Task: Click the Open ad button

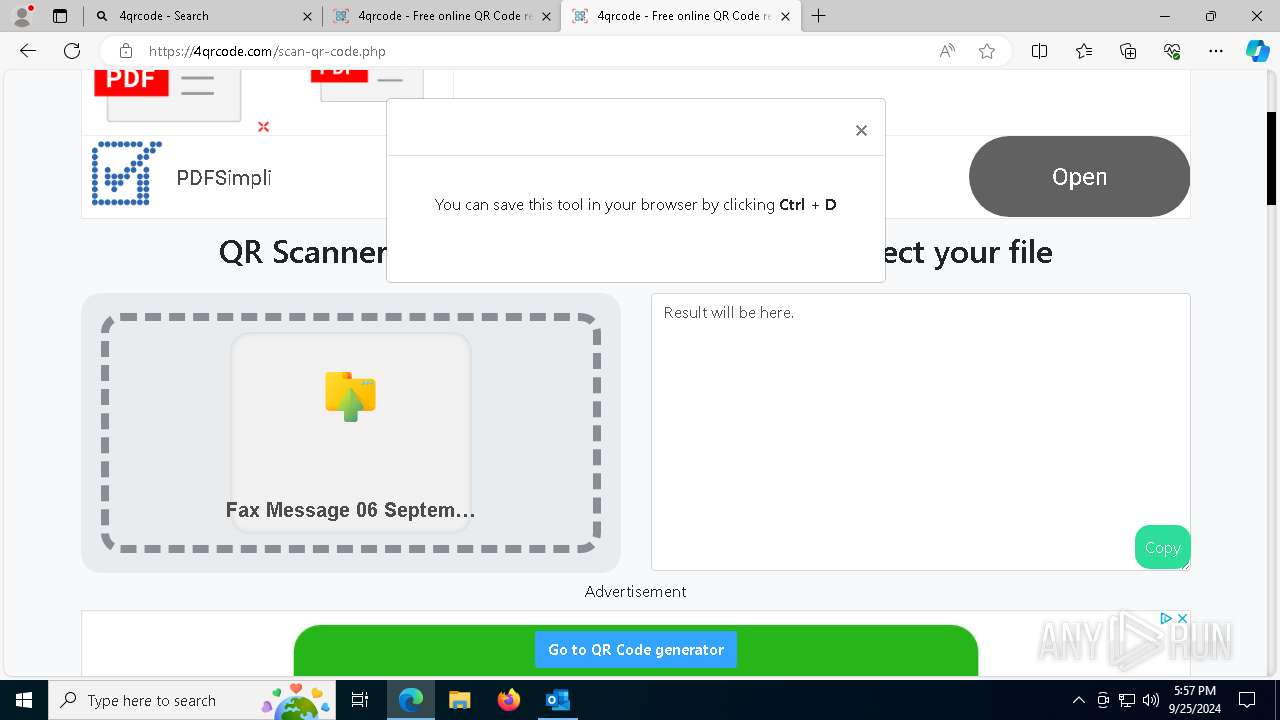Action: [1079, 177]
